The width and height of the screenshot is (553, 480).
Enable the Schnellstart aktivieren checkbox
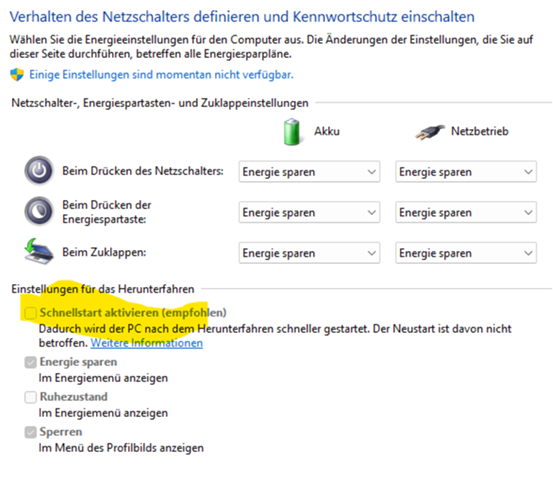pyautogui.click(x=30, y=313)
